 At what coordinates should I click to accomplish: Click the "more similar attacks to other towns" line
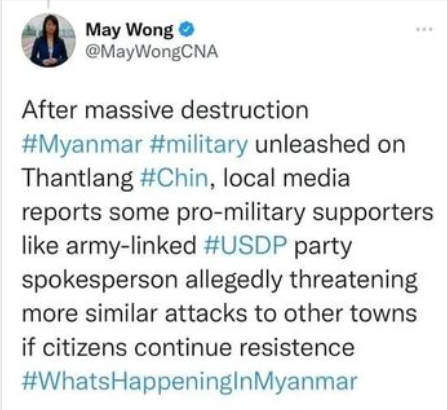click(x=219, y=314)
